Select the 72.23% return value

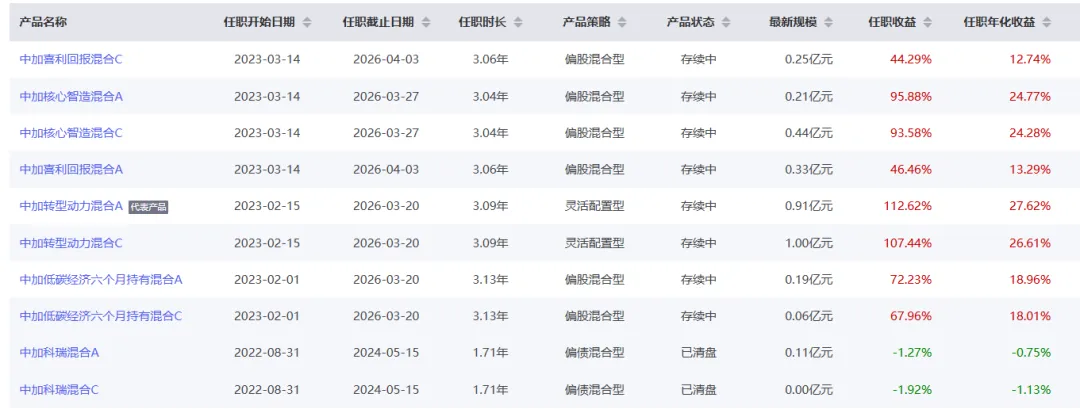[x=911, y=280]
